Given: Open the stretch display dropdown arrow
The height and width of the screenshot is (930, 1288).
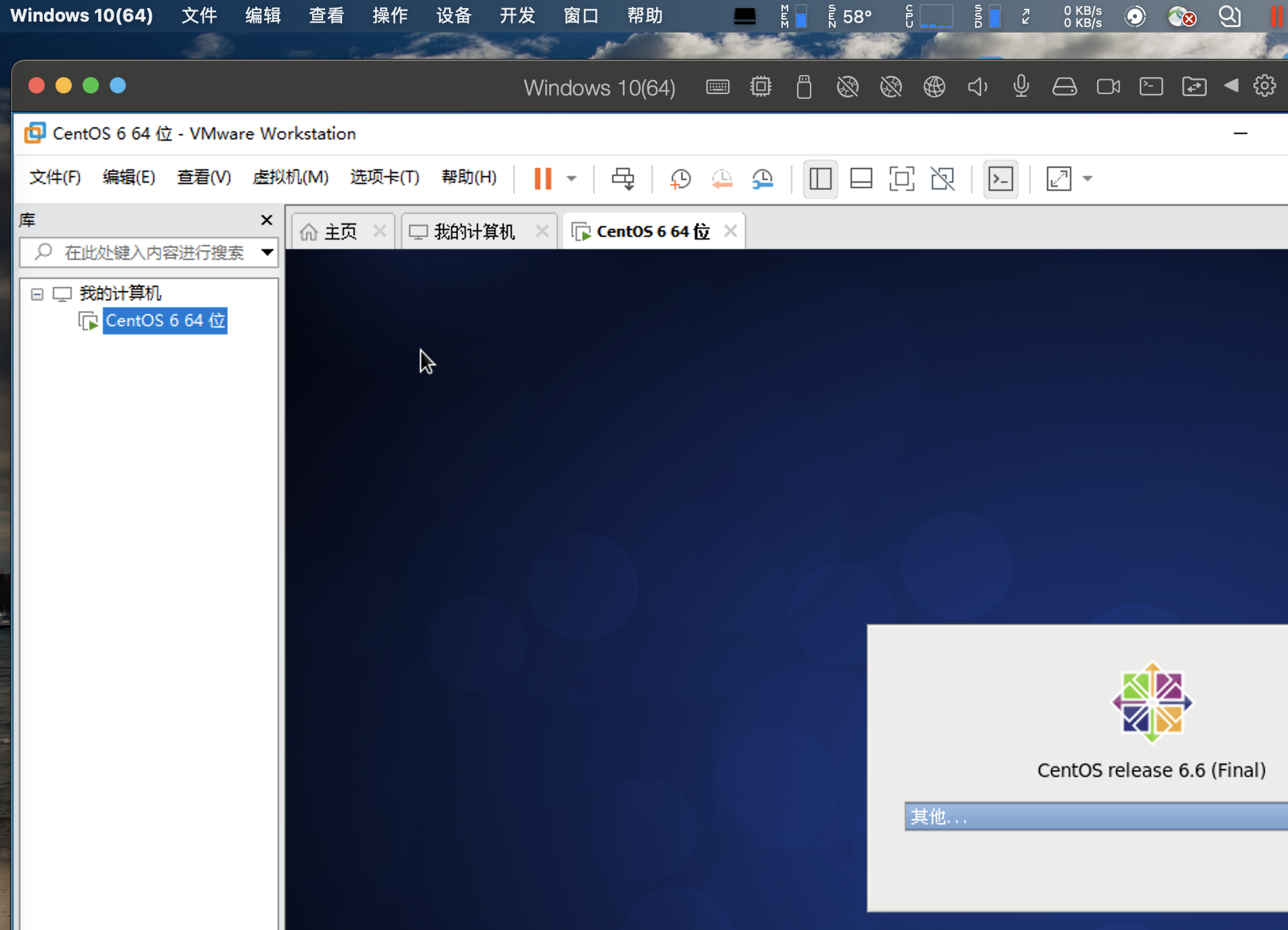Looking at the screenshot, I should [1088, 179].
